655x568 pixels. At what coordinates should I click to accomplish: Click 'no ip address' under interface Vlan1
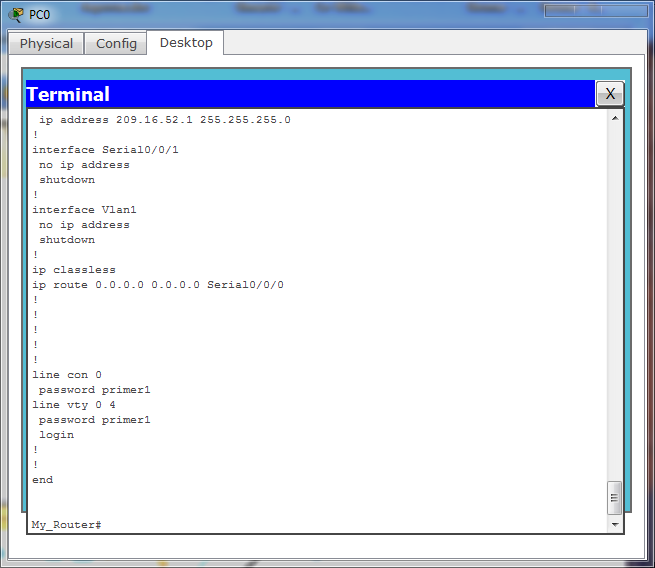pos(84,225)
